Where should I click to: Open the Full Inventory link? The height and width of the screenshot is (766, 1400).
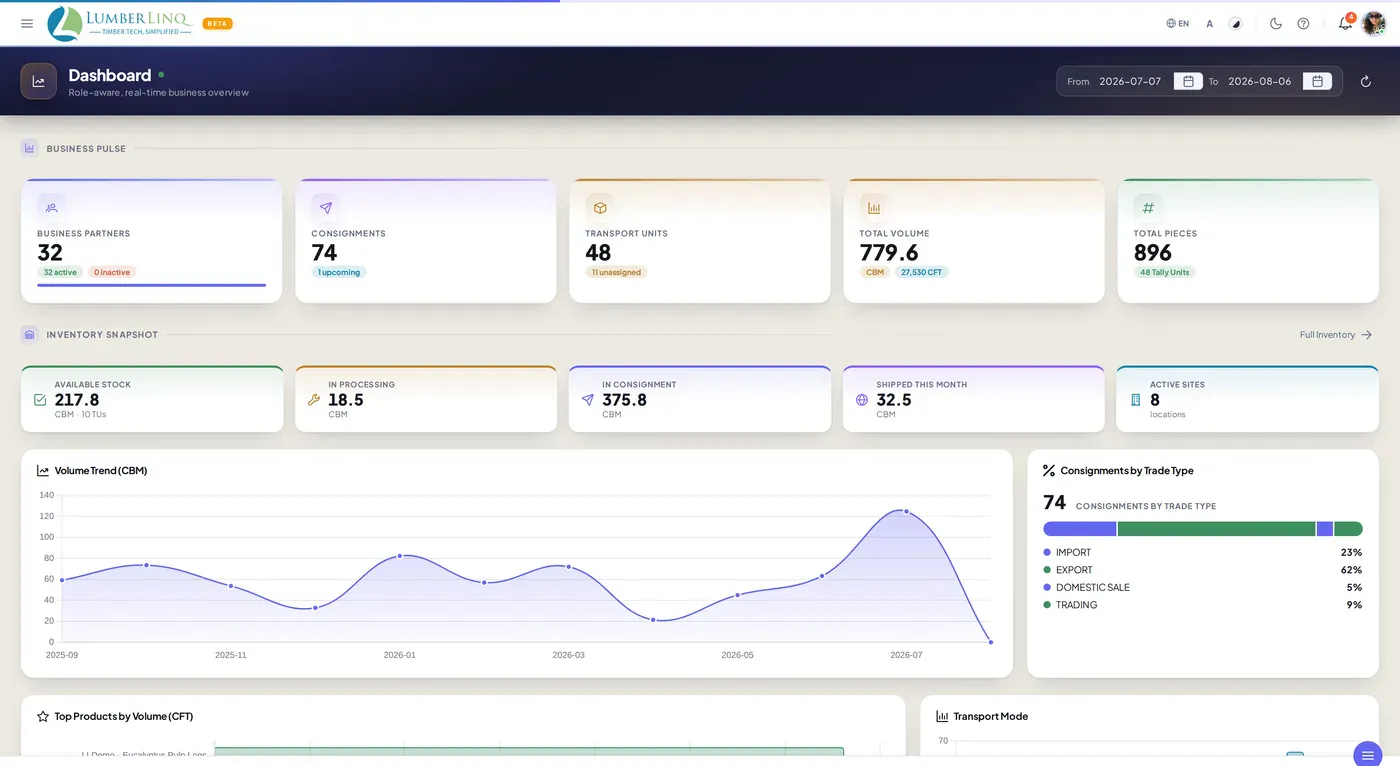tap(1336, 335)
